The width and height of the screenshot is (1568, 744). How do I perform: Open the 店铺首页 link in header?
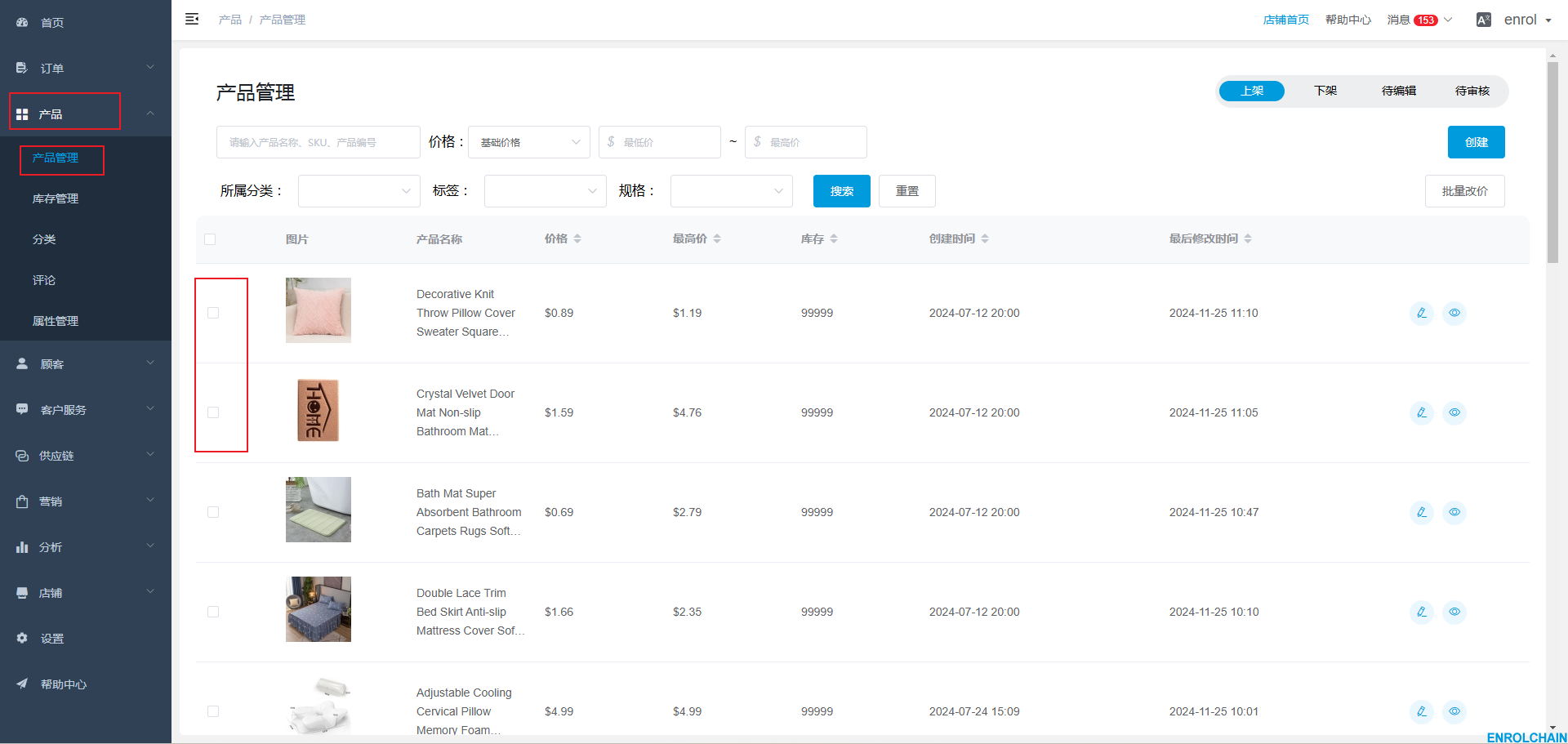(x=1286, y=20)
